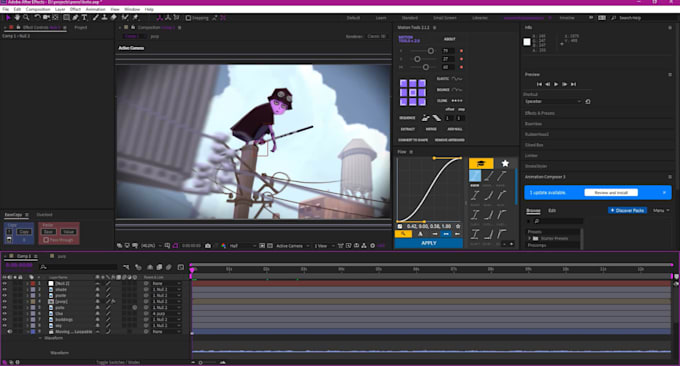Click the Flow curve star save icon
Image resolution: width=680 pixels, height=366 pixels.
pos(458,226)
